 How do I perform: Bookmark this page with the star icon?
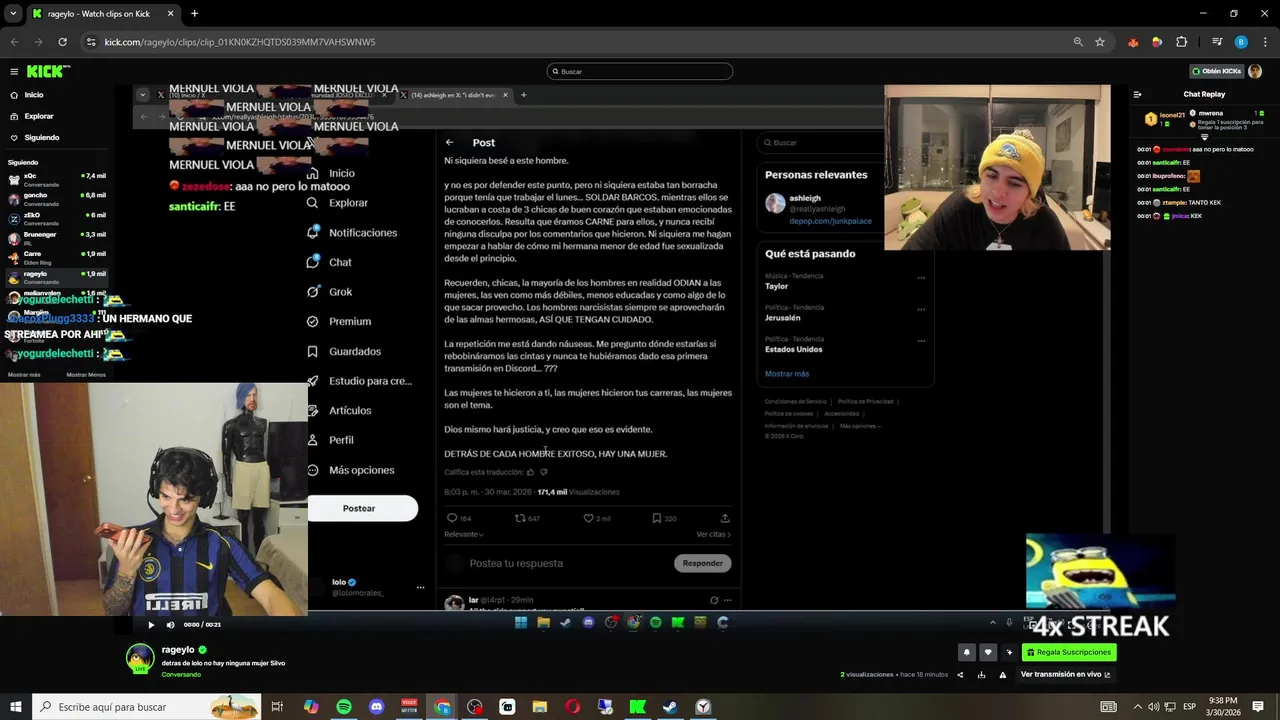pos(1100,42)
